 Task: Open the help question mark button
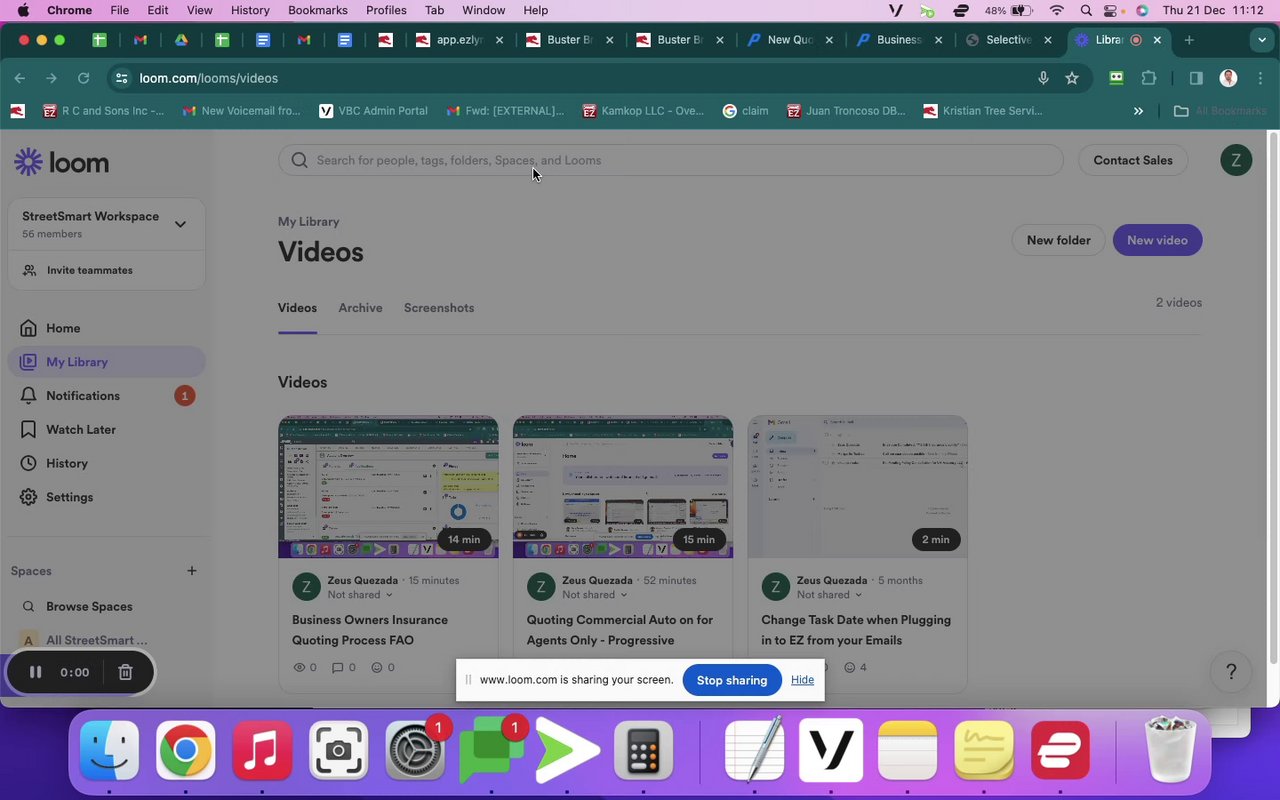coord(1232,672)
